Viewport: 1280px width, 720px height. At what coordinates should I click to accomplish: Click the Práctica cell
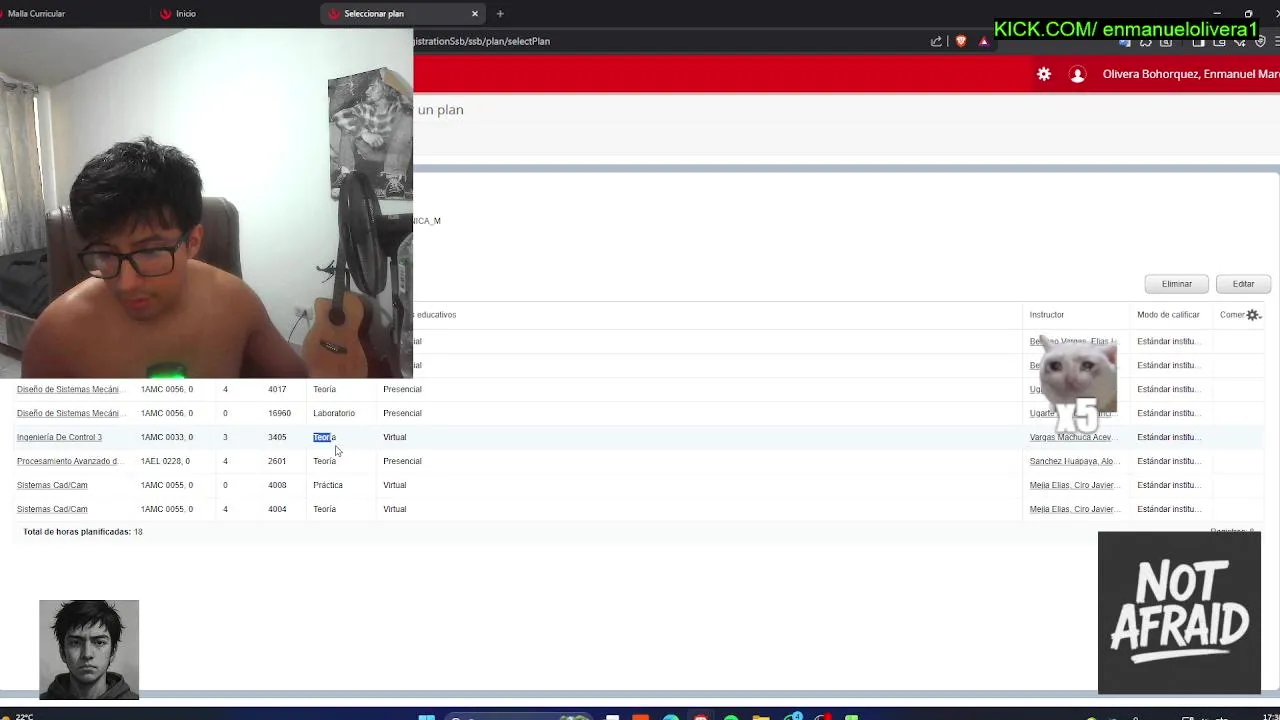328,485
